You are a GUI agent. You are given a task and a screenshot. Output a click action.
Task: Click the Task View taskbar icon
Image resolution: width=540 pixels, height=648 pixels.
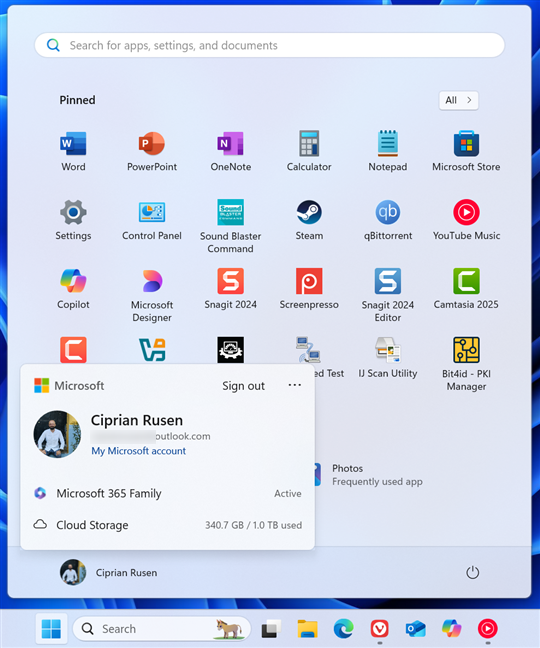pyautogui.click(x=271, y=629)
